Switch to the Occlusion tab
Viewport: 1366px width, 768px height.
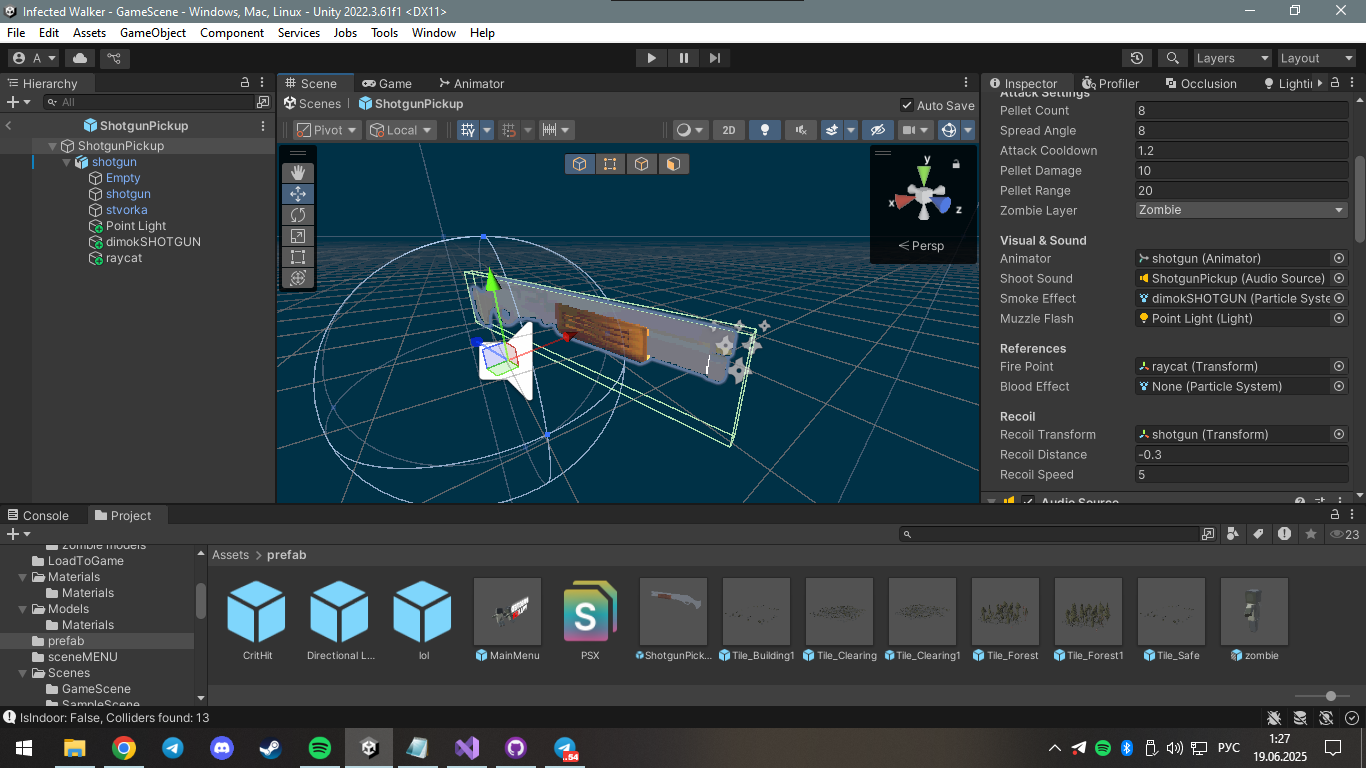1200,83
